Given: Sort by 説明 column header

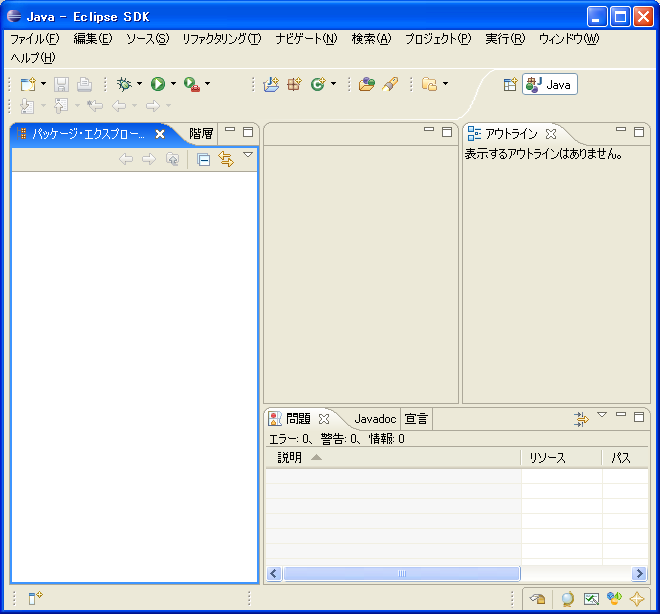Looking at the screenshot, I should [x=290, y=458].
